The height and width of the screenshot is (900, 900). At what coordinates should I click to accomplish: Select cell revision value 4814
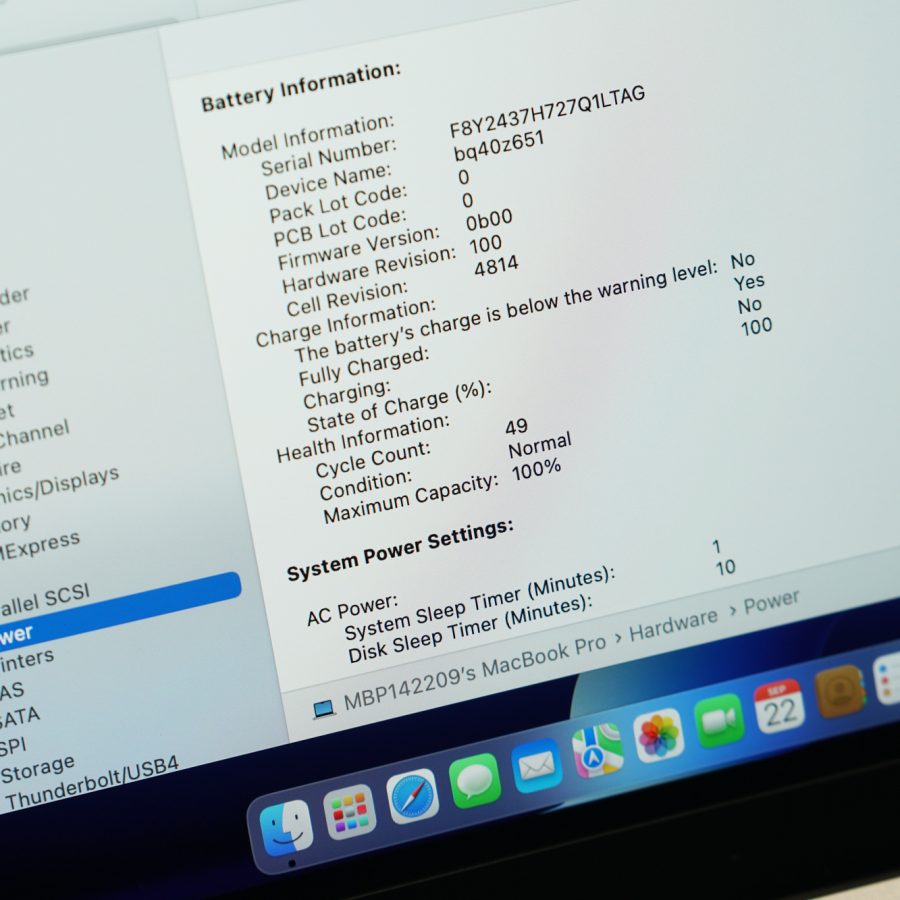(496, 266)
